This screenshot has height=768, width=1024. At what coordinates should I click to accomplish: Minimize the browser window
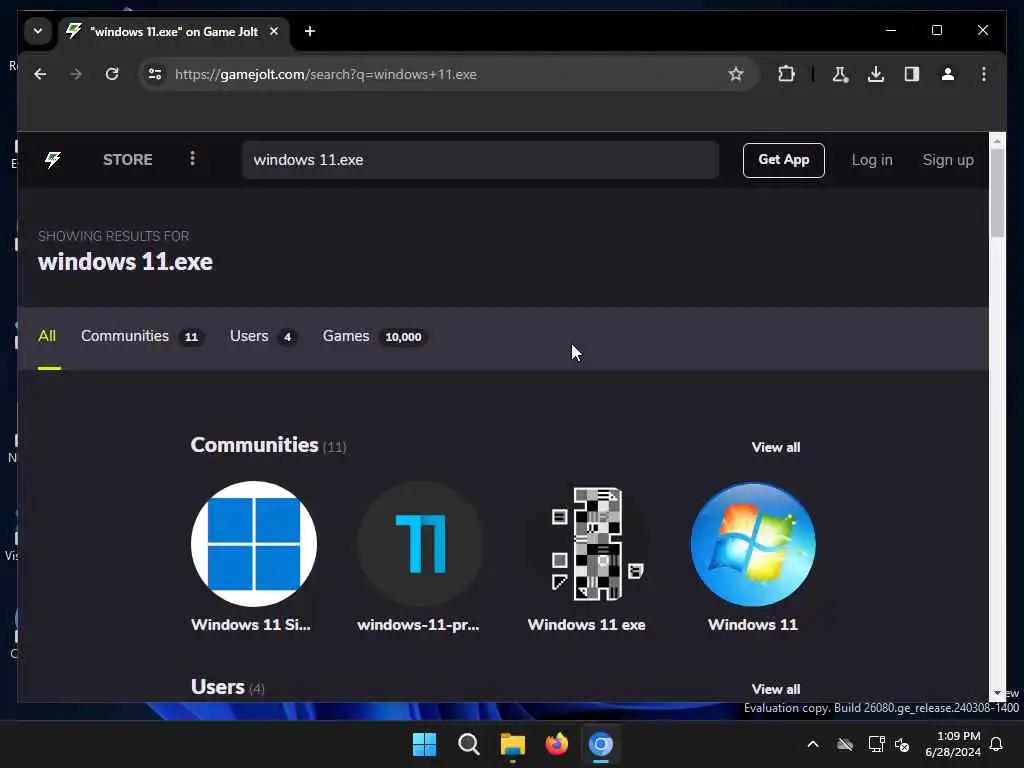point(891,30)
